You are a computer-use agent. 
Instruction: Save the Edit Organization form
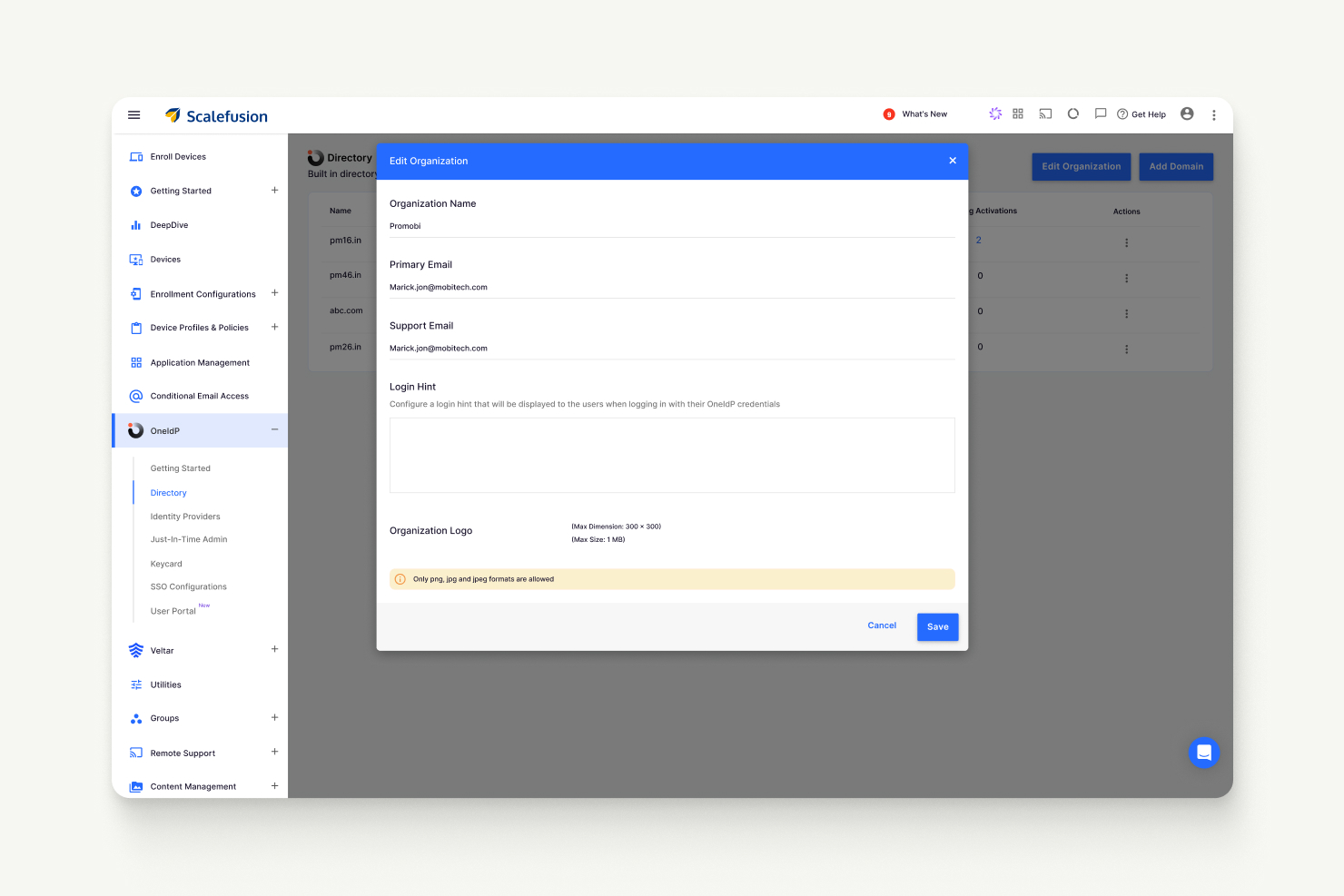[x=937, y=626]
